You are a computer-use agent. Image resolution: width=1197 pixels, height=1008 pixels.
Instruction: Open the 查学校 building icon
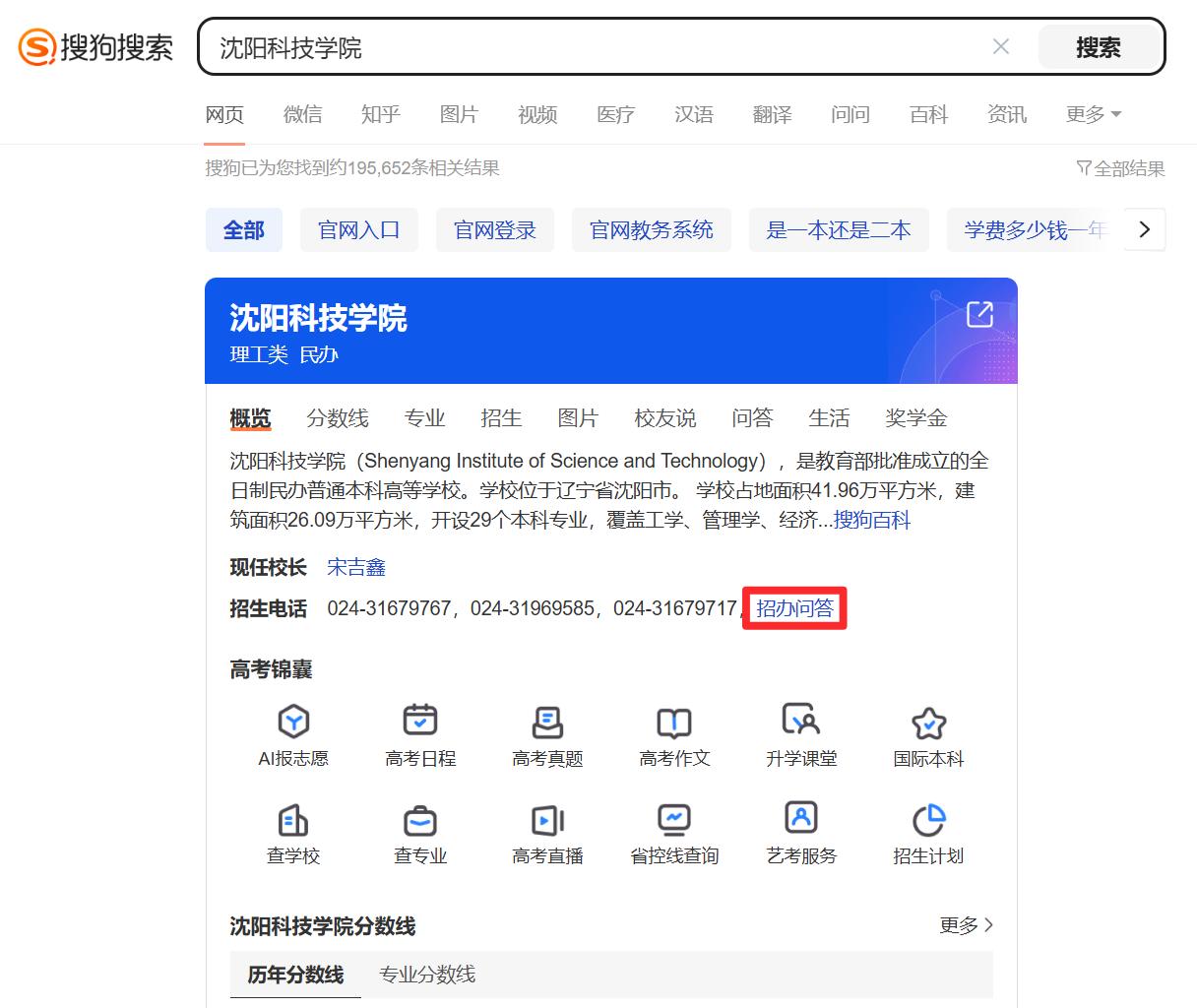coord(293,819)
